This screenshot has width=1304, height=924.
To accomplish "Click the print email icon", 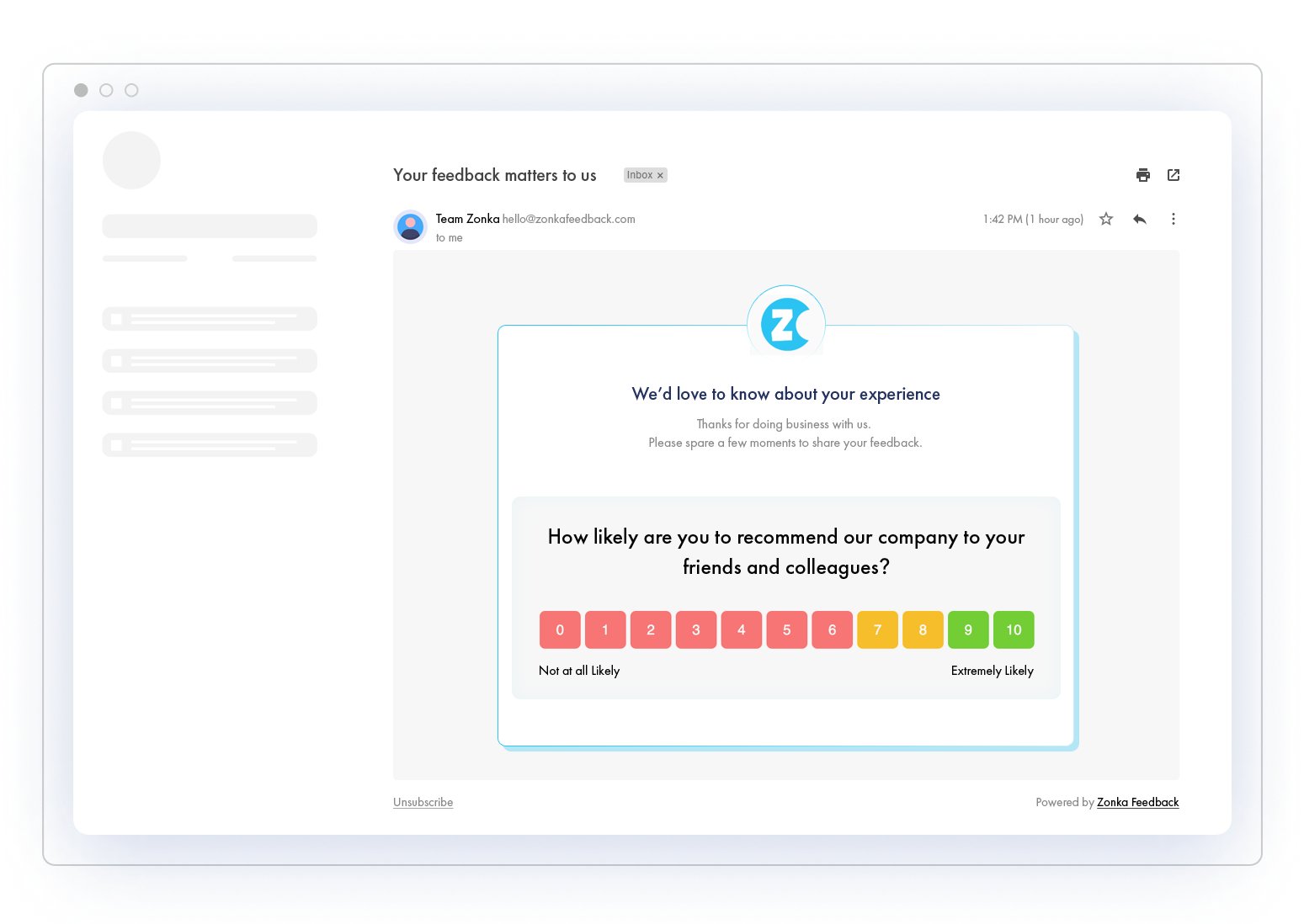I will [1142, 175].
